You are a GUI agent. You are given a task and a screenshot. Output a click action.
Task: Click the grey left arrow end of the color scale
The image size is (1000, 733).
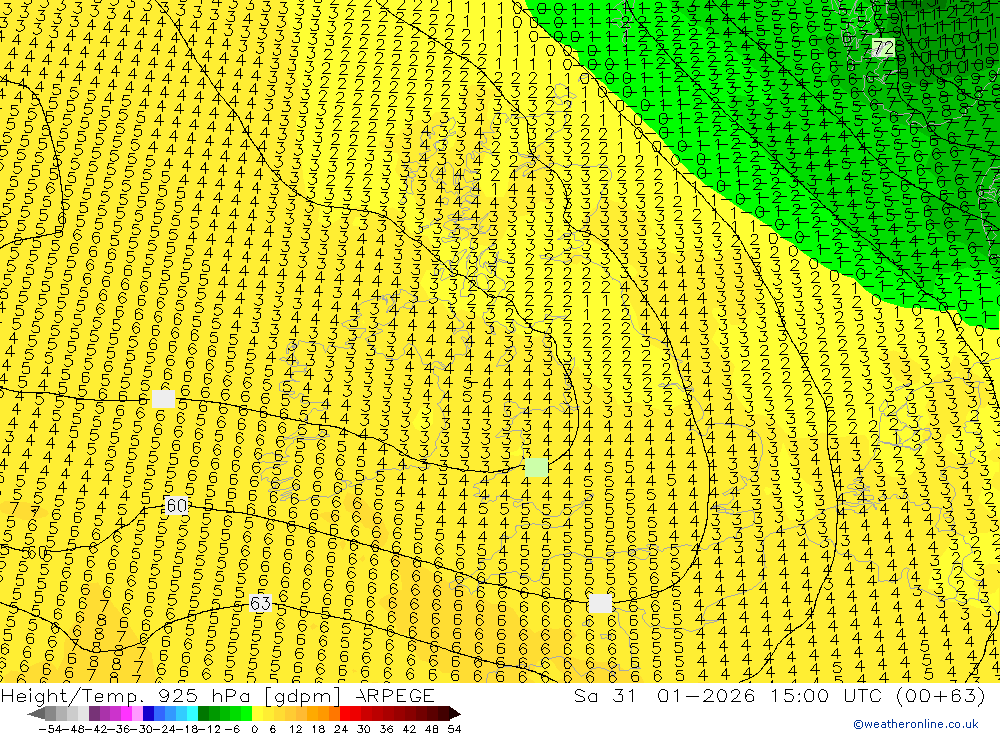[36, 713]
